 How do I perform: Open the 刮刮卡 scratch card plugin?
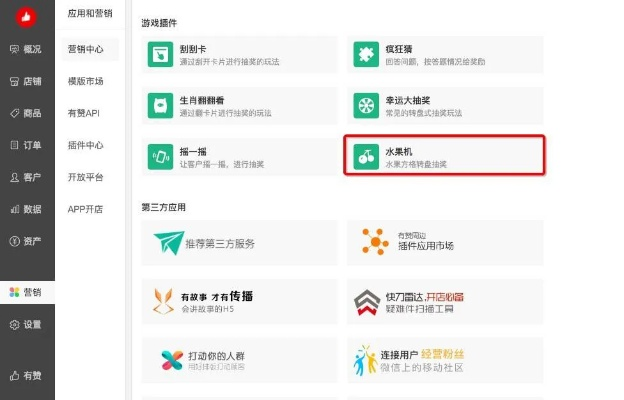point(240,55)
